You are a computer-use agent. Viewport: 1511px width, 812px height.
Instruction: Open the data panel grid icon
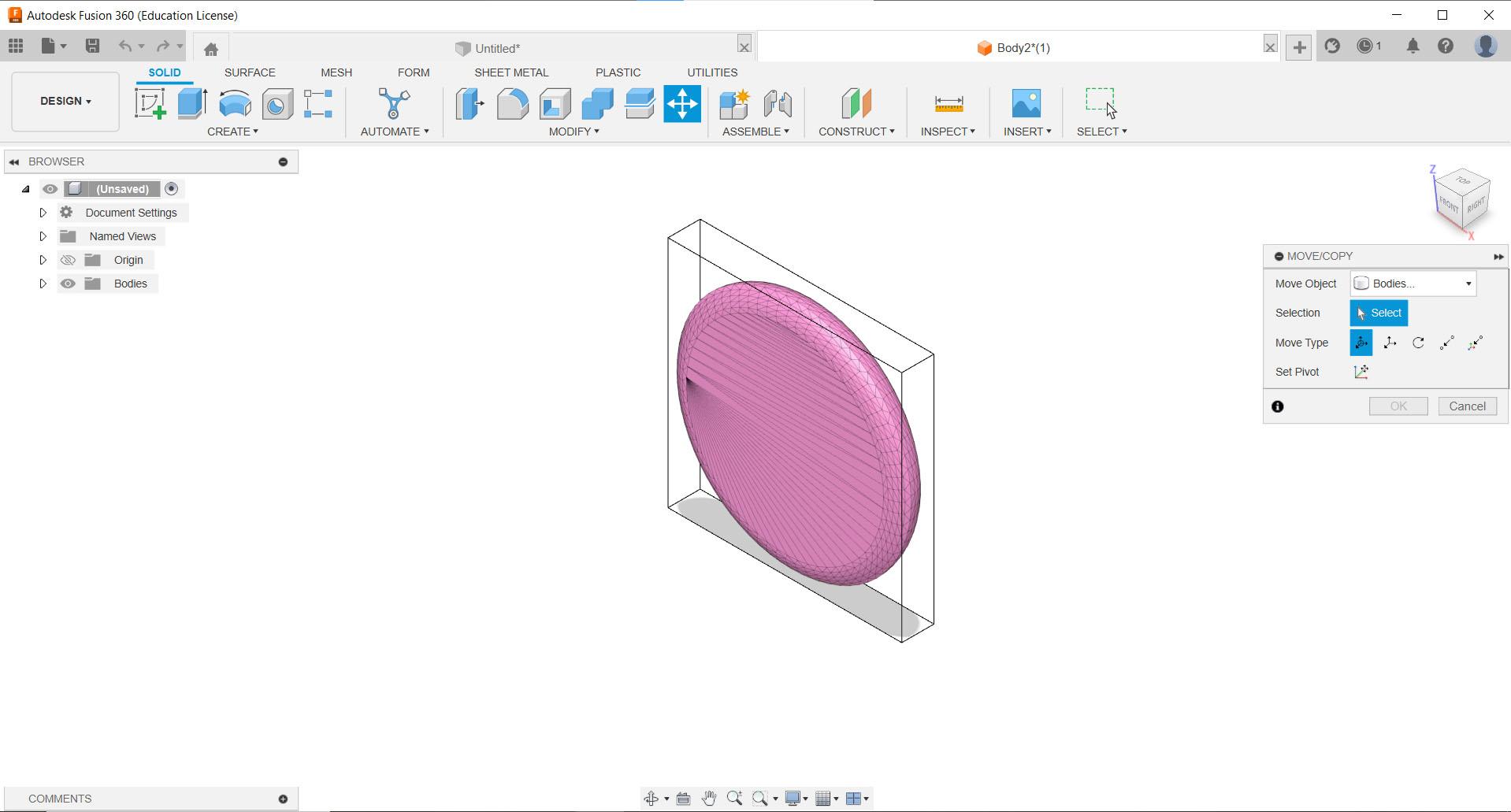pyautogui.click(x=16, y=46)
